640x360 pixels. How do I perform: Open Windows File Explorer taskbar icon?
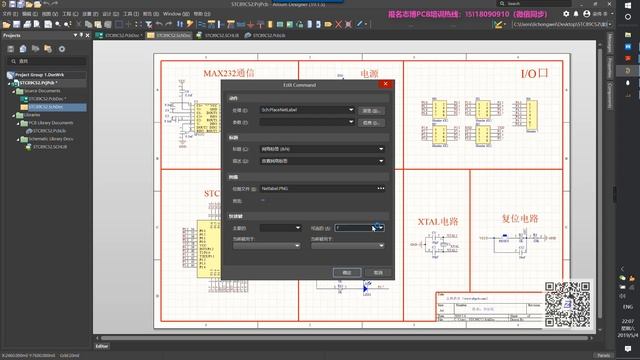pyautogui.click(x=628, y=35)
